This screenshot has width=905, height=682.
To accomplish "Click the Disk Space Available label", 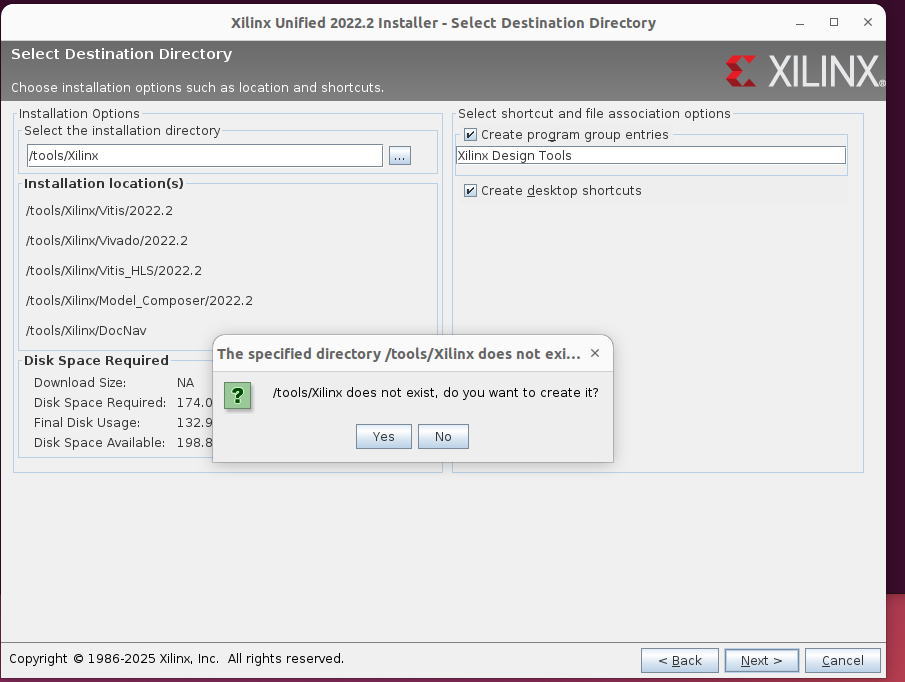I will pos(99,443).
